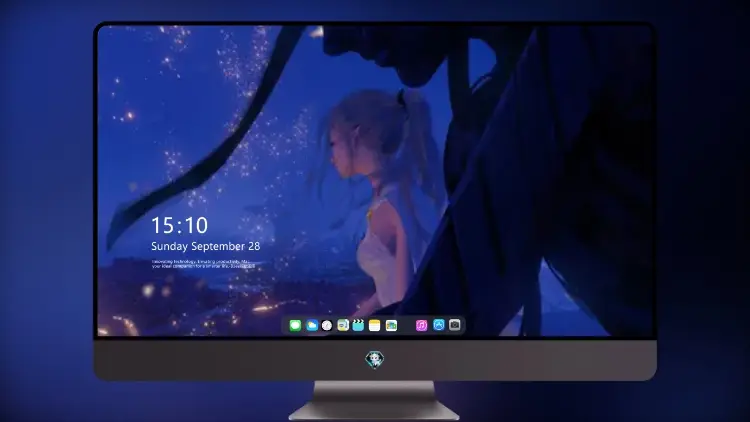Open the yellow Notes app in dock
The width and height of the screenshot is (750, 422).
[375, 325]
